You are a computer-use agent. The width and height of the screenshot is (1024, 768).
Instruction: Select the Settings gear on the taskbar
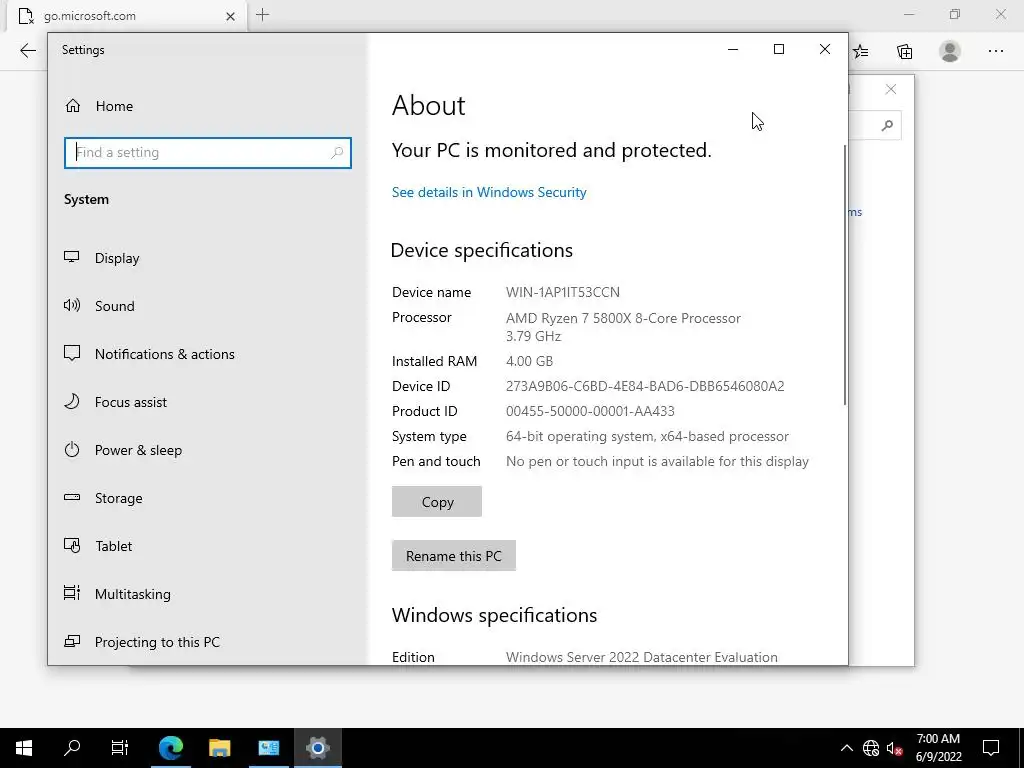click(317, 748)
